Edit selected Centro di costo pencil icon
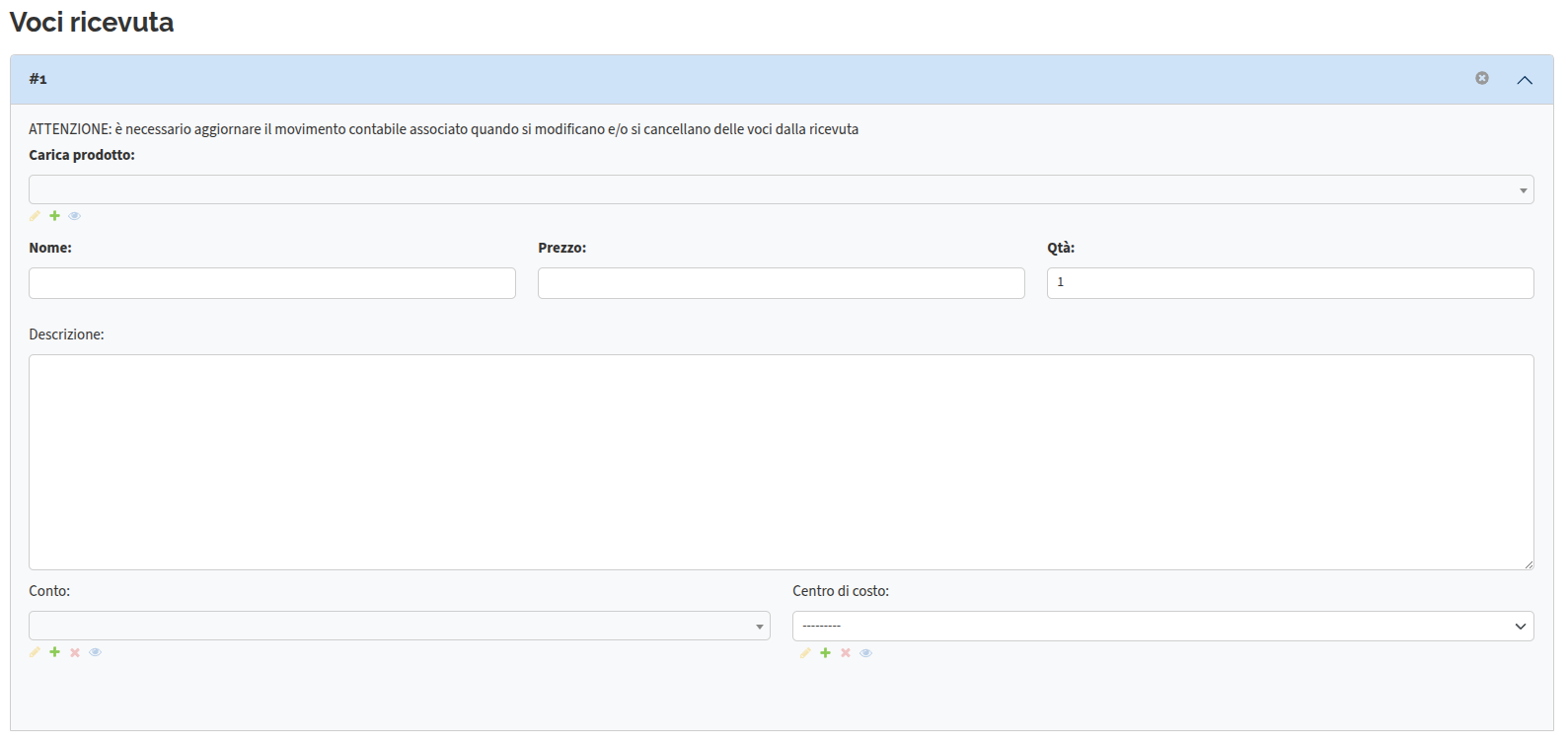1568x744 pixels. 805,653
